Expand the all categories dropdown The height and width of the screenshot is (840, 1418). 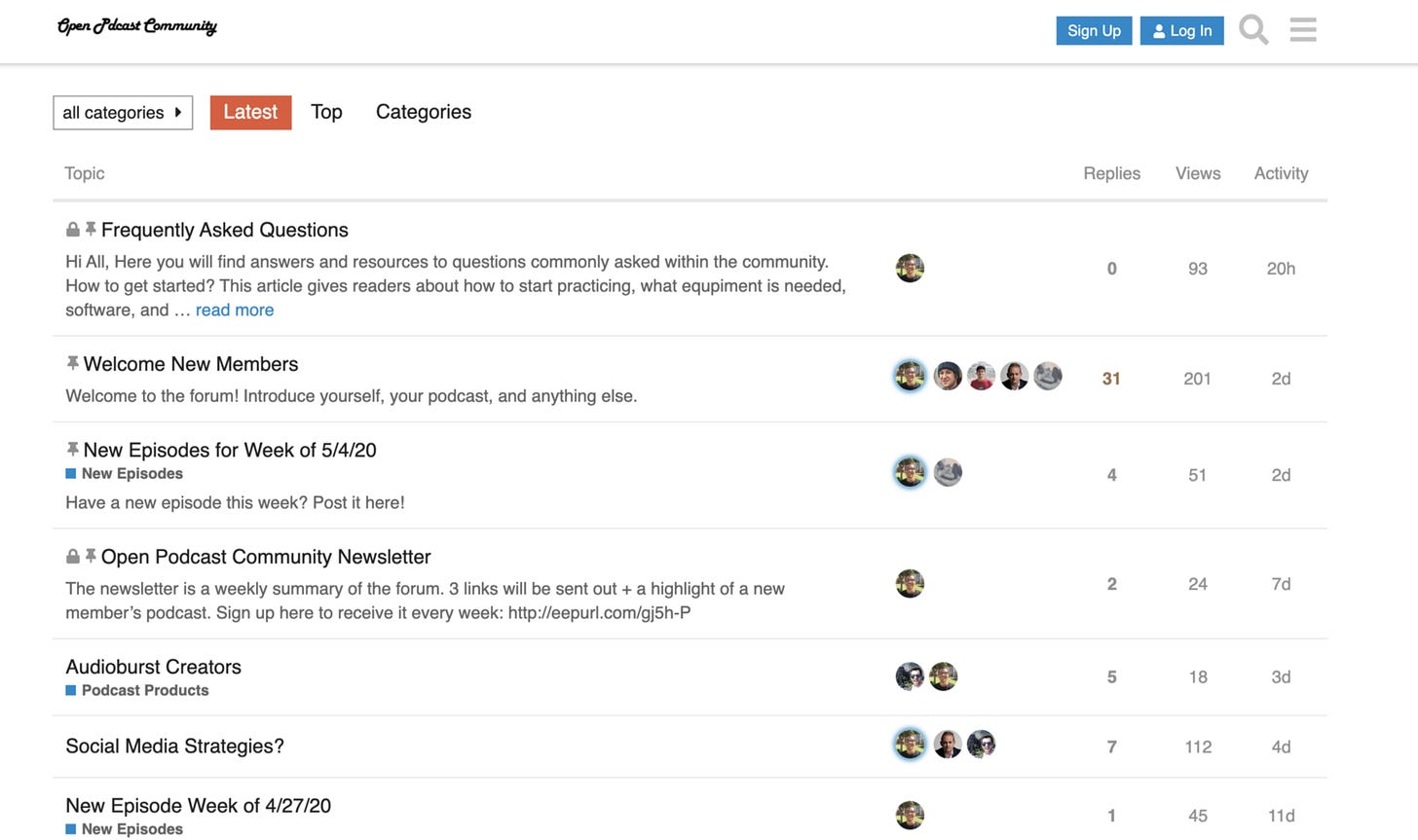click(123, 113)
